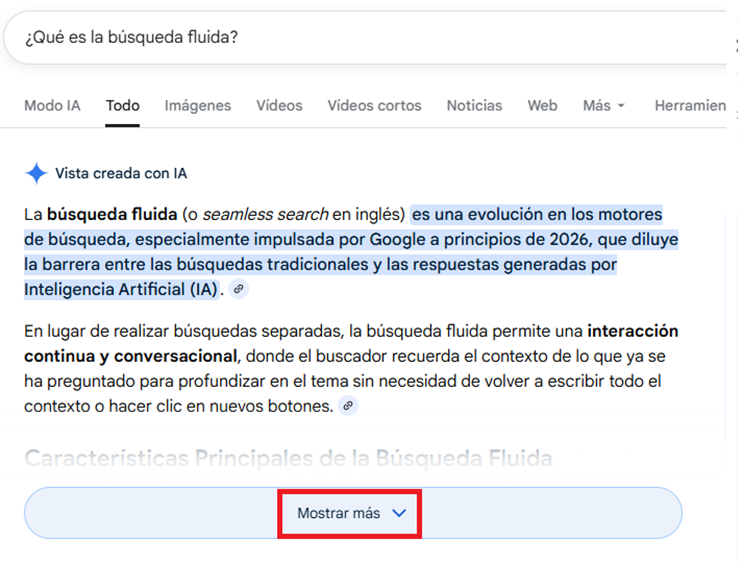The image size is (742, 564).
Task: Open the Imágenes tab
Action: coord(198,106)
